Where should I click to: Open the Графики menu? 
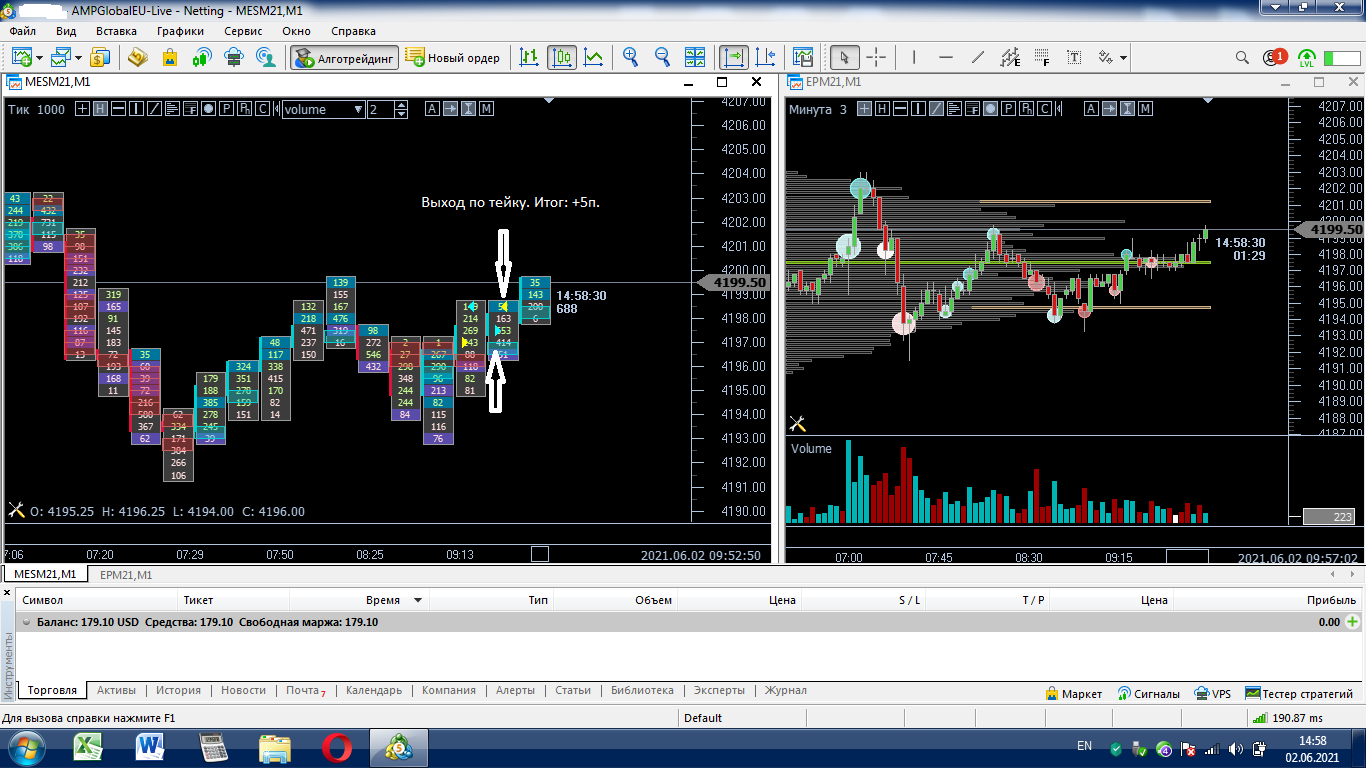click(x=180, y=31)
